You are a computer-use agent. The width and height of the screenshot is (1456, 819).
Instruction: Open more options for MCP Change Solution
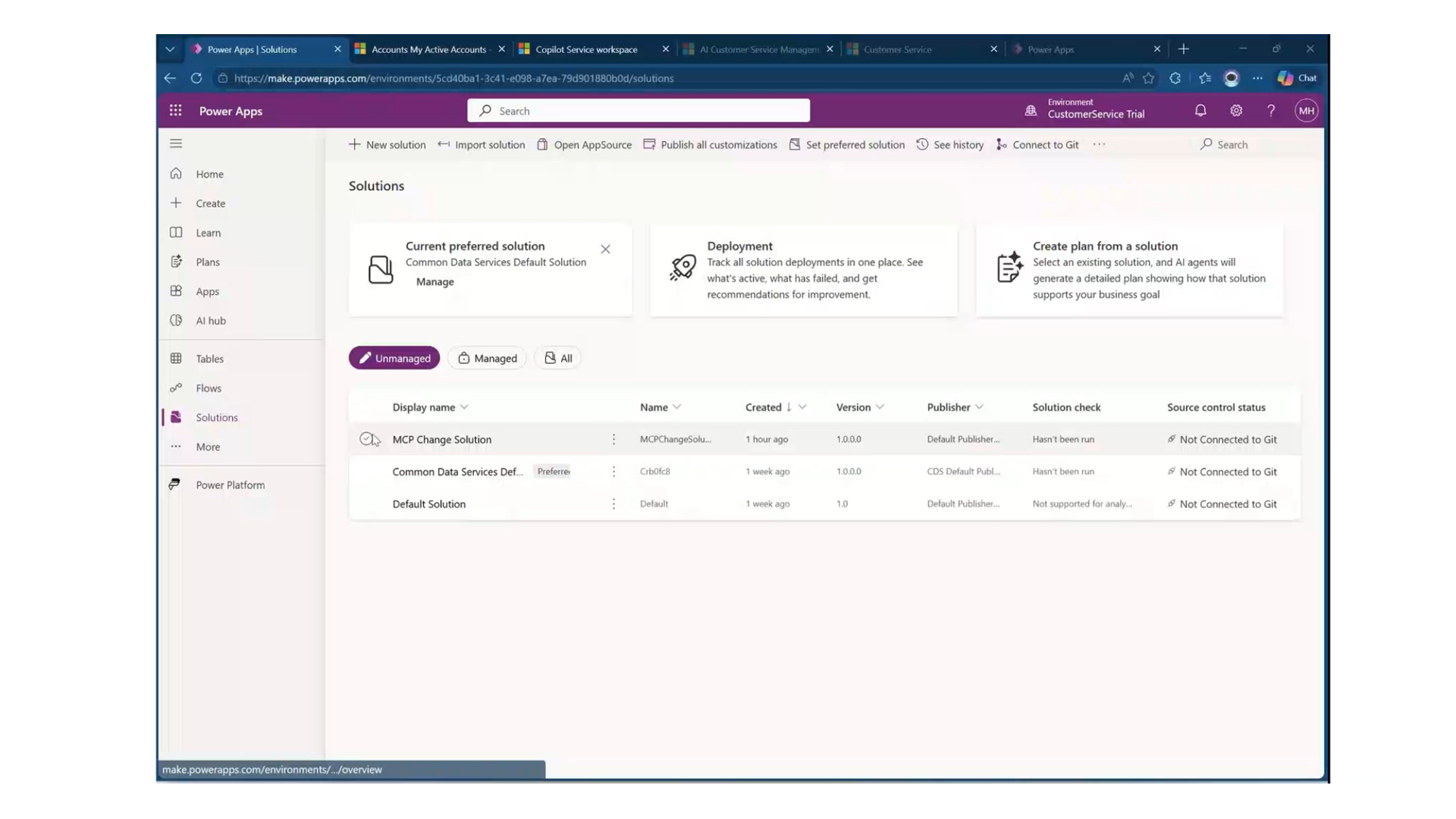(613, 439)
